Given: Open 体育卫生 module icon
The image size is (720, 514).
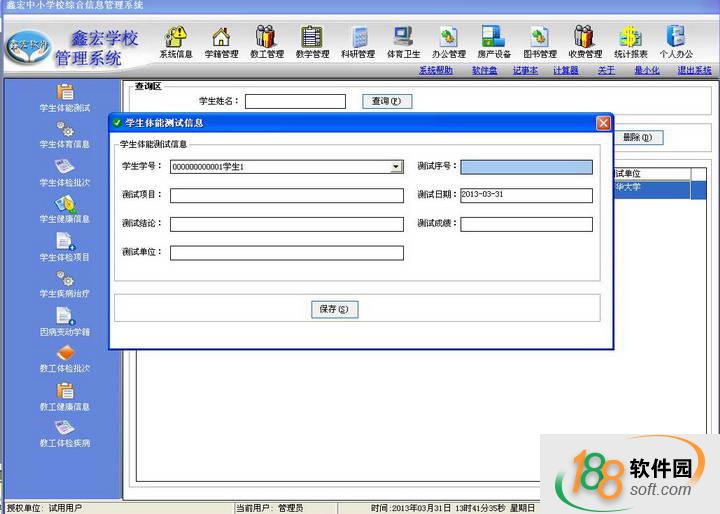Looking at the screenshot, I should tap(403, 40).
